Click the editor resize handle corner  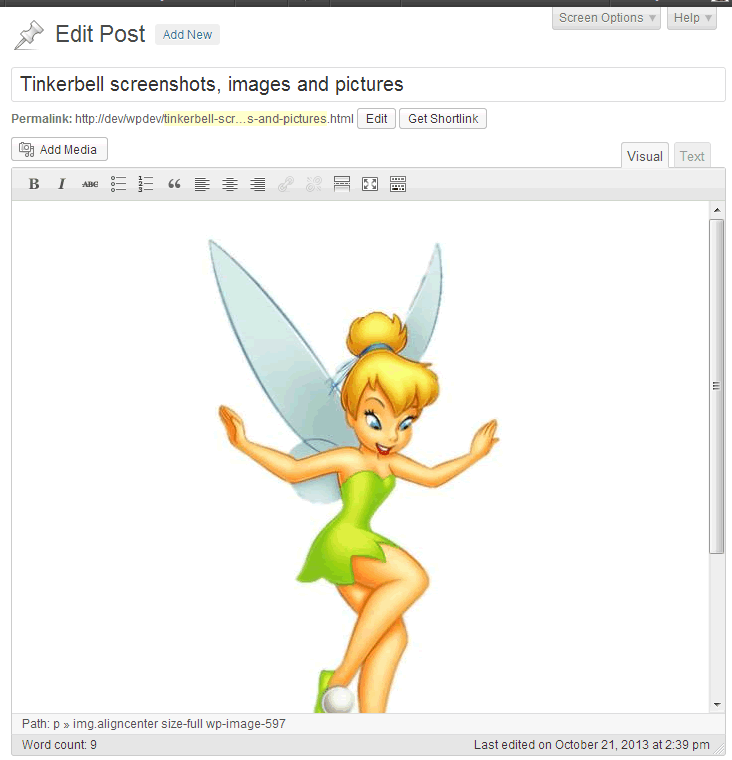719,749
